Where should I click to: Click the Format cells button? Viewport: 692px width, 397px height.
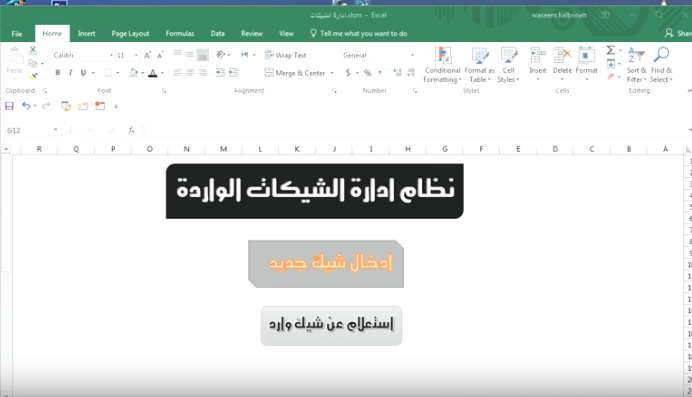tap(587, 64)
